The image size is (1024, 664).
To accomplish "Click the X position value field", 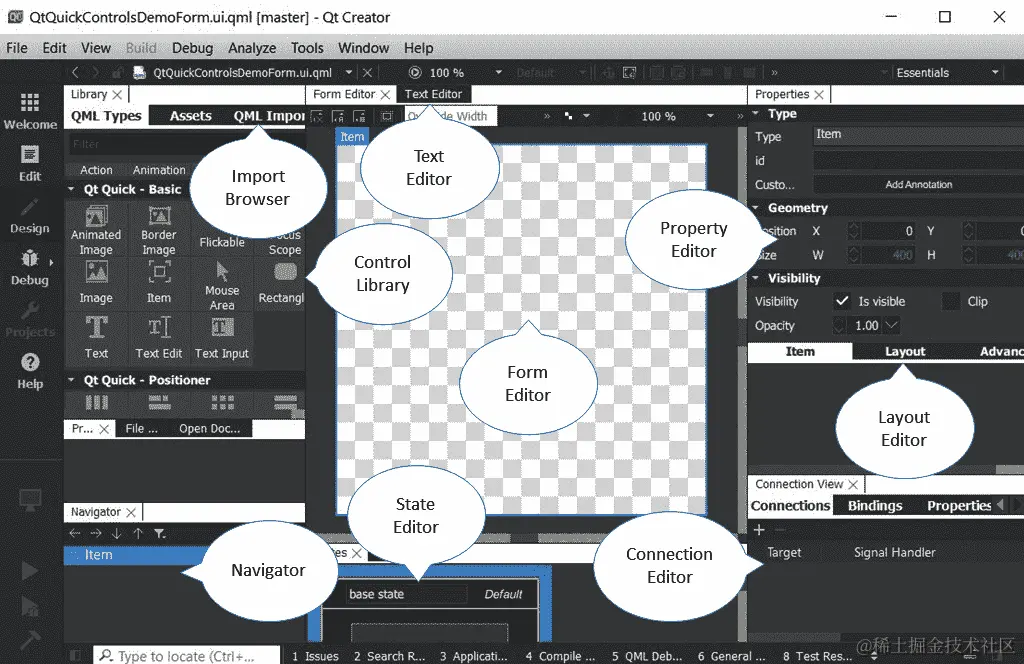I will pos(886,230).
